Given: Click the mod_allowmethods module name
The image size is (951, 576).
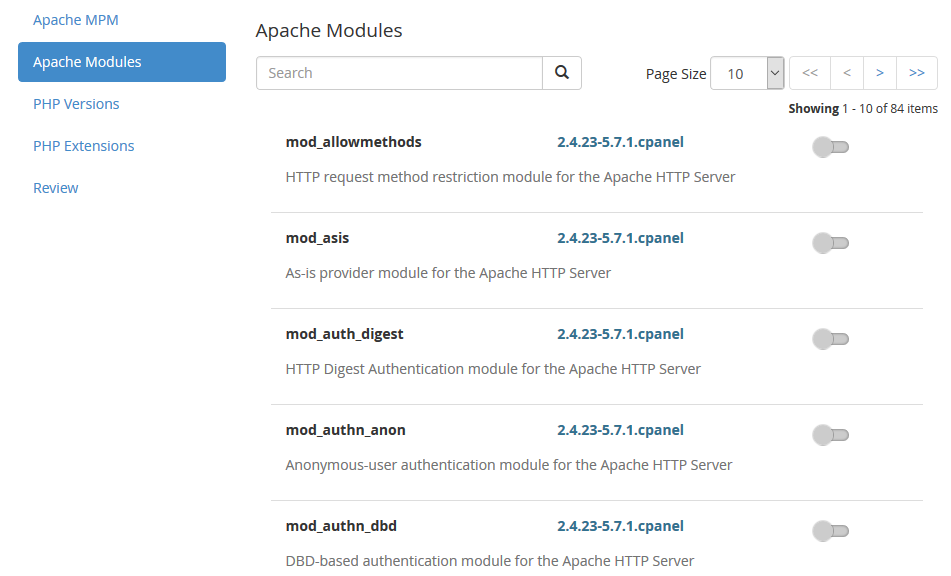Looking at the screenshot, I should coord(354,142).
